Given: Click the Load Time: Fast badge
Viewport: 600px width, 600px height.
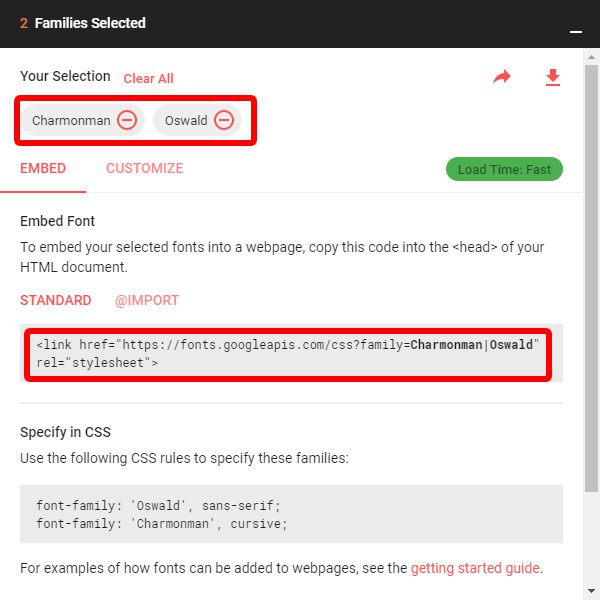Looking at the screenshot, I should [x=504, y=169].
